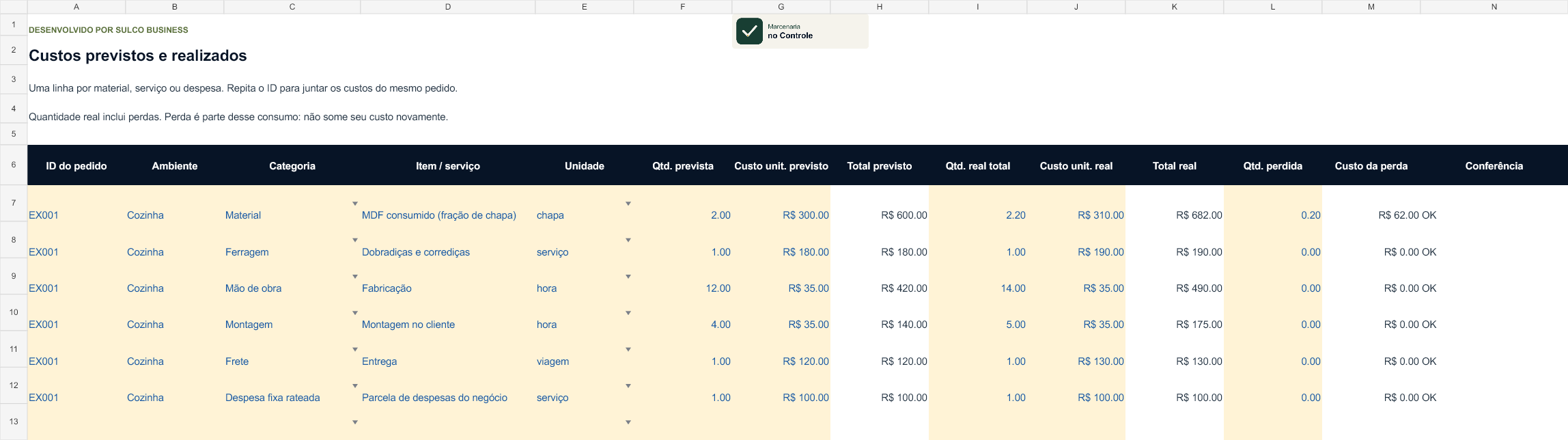Select column N header
1568x440 pixels.
click(x=1494, y=7)
